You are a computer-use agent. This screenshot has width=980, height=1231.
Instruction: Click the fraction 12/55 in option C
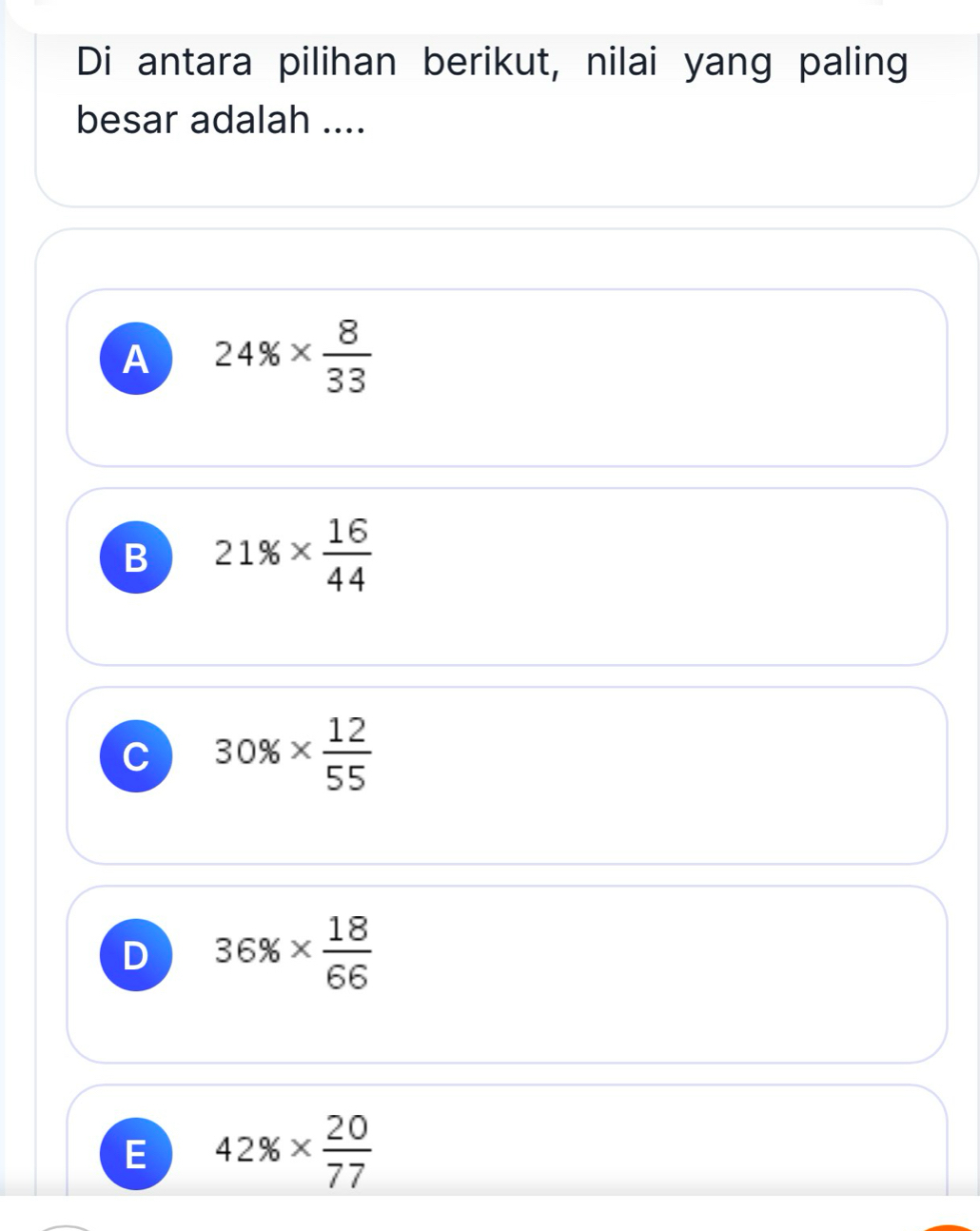(x=347, y=753)
